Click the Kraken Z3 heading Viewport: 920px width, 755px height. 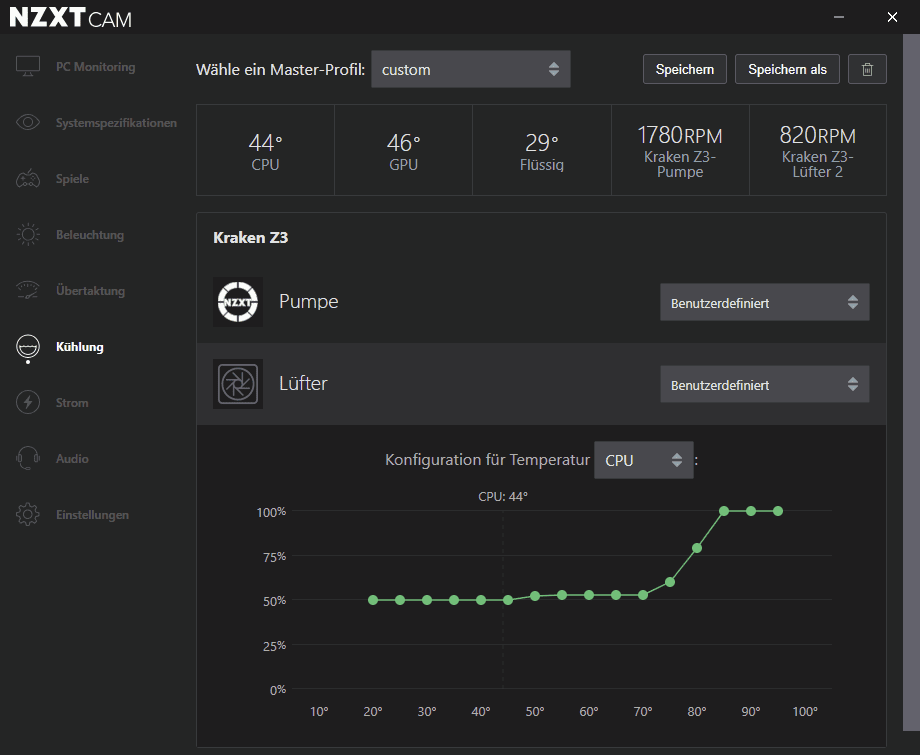pos(251,238)
